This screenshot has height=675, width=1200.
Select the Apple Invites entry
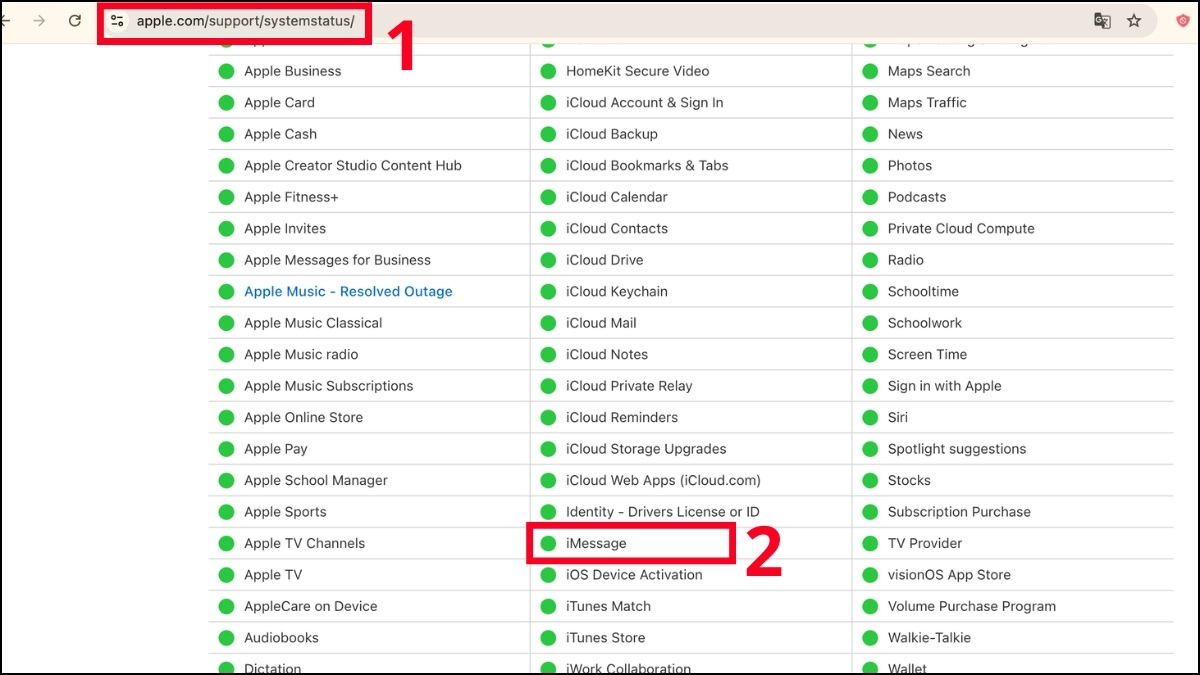coord(285,229)
